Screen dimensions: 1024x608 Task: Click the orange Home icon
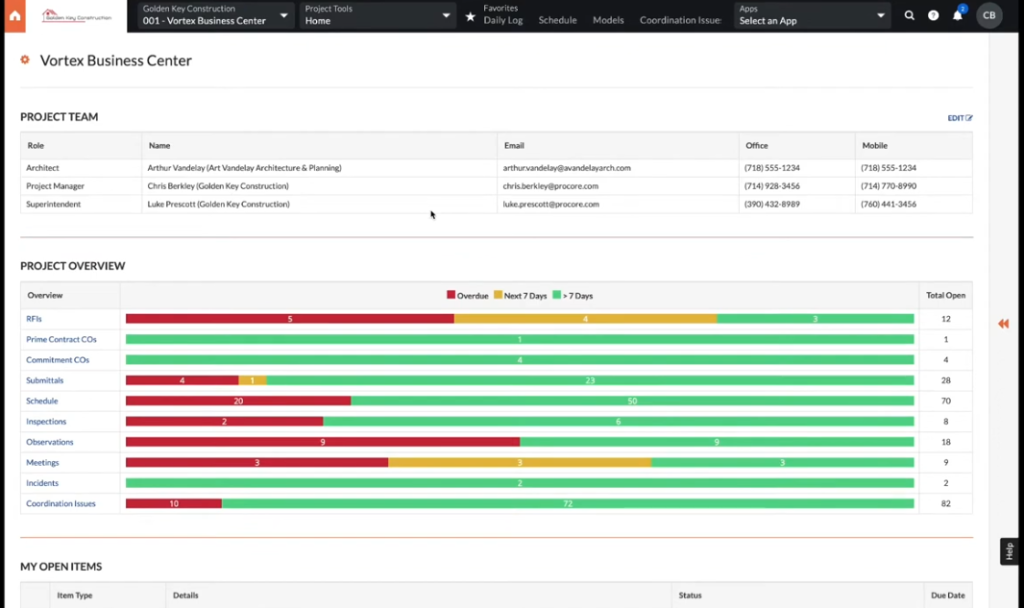14,16
